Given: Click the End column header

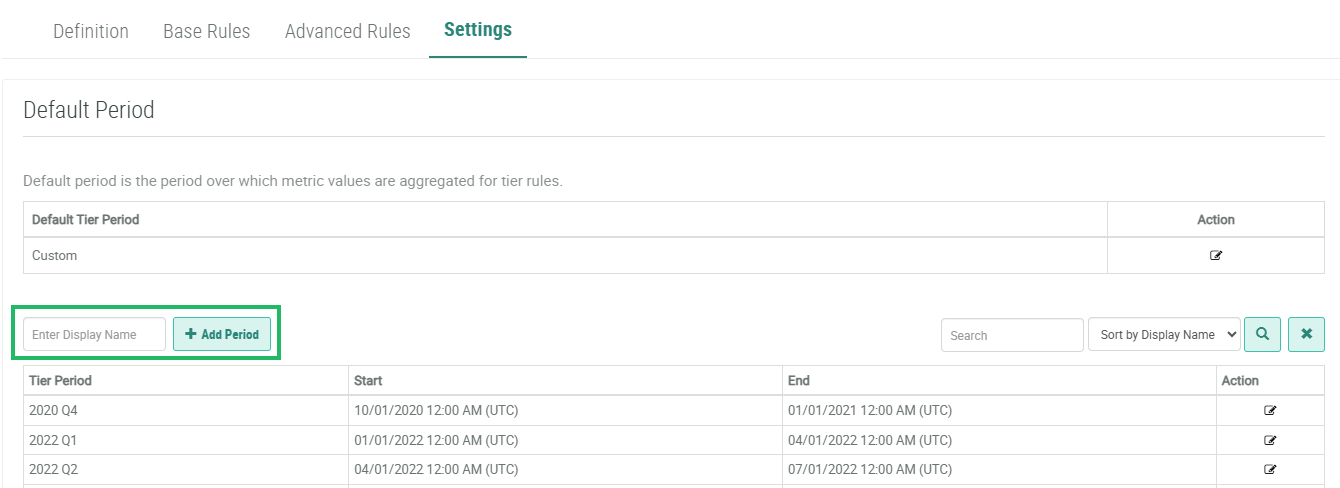Looking at the screenshot, I should 798,381.
